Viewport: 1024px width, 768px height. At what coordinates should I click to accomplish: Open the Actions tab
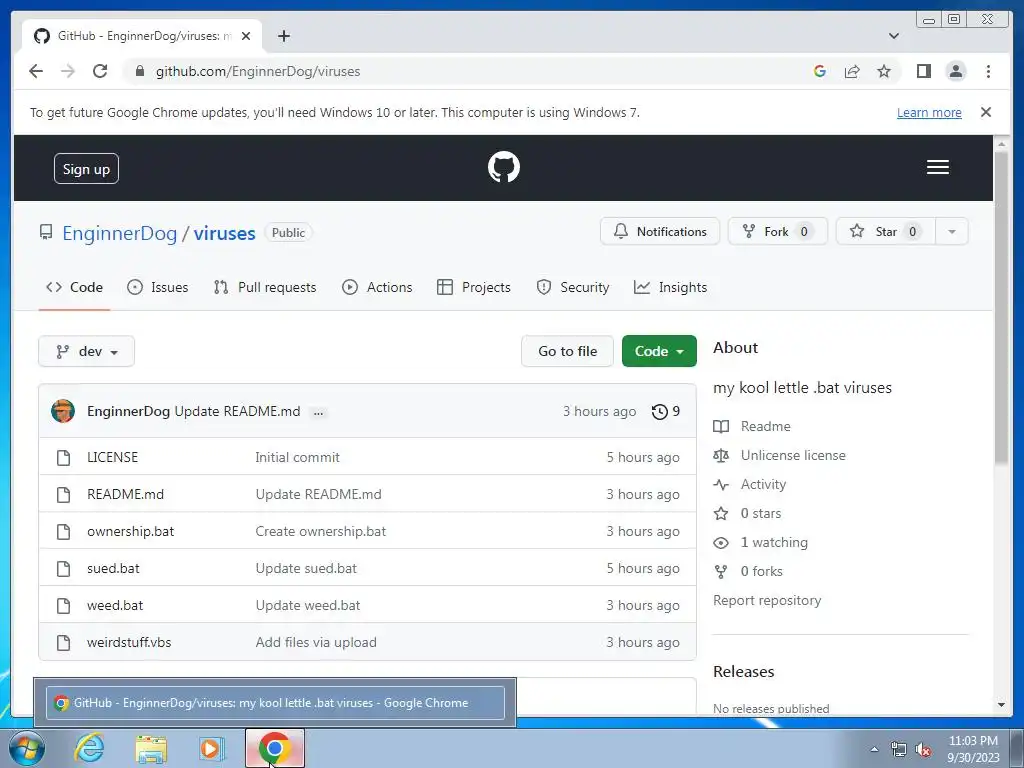[x=377, y=287]
